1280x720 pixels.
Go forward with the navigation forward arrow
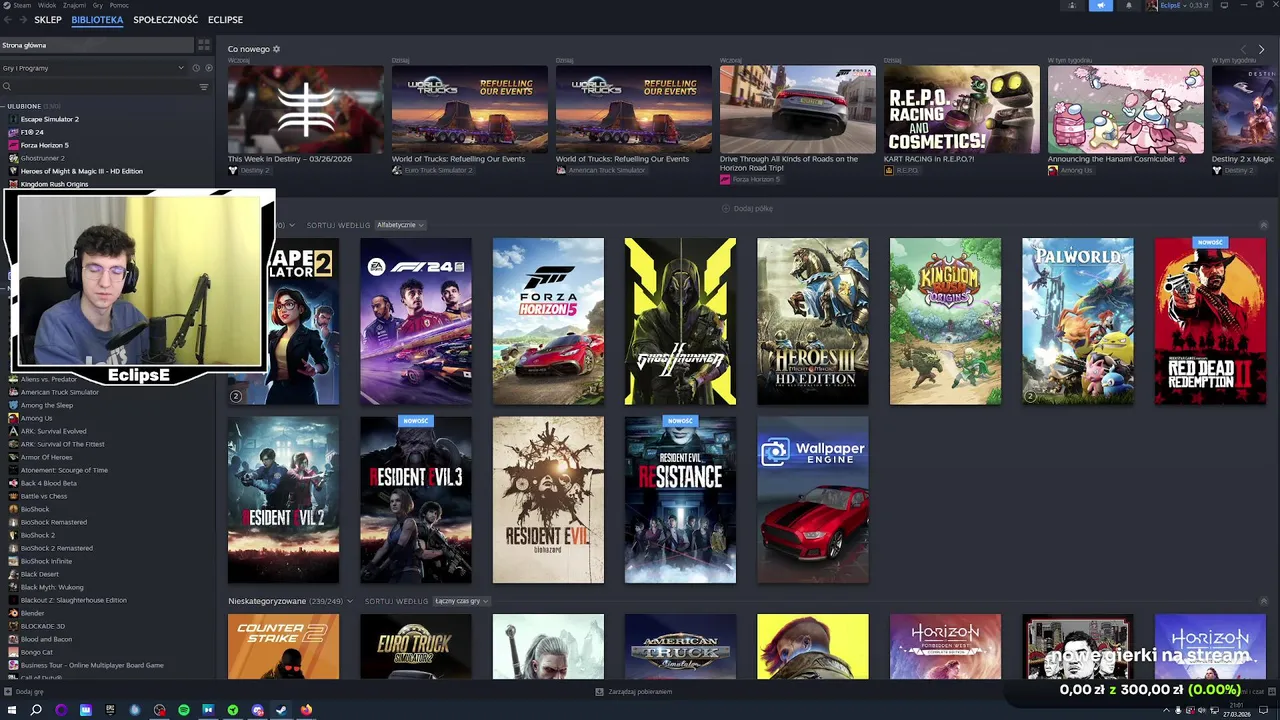[x=21, y=20]
